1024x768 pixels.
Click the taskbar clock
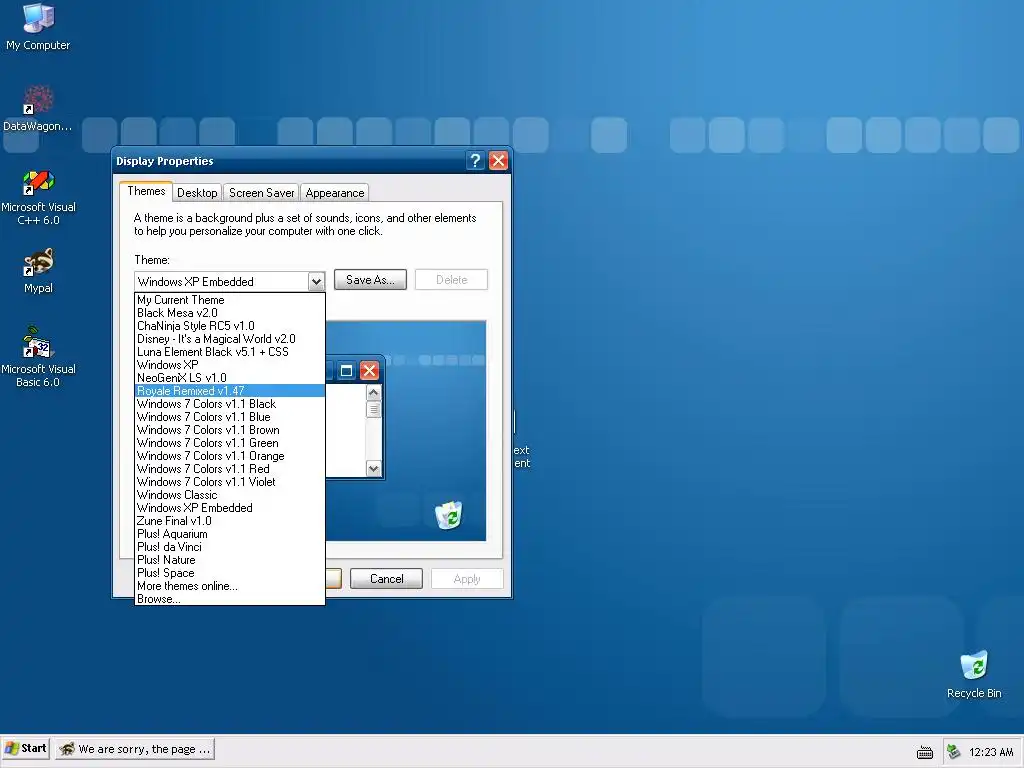click(x=991, y=752)
